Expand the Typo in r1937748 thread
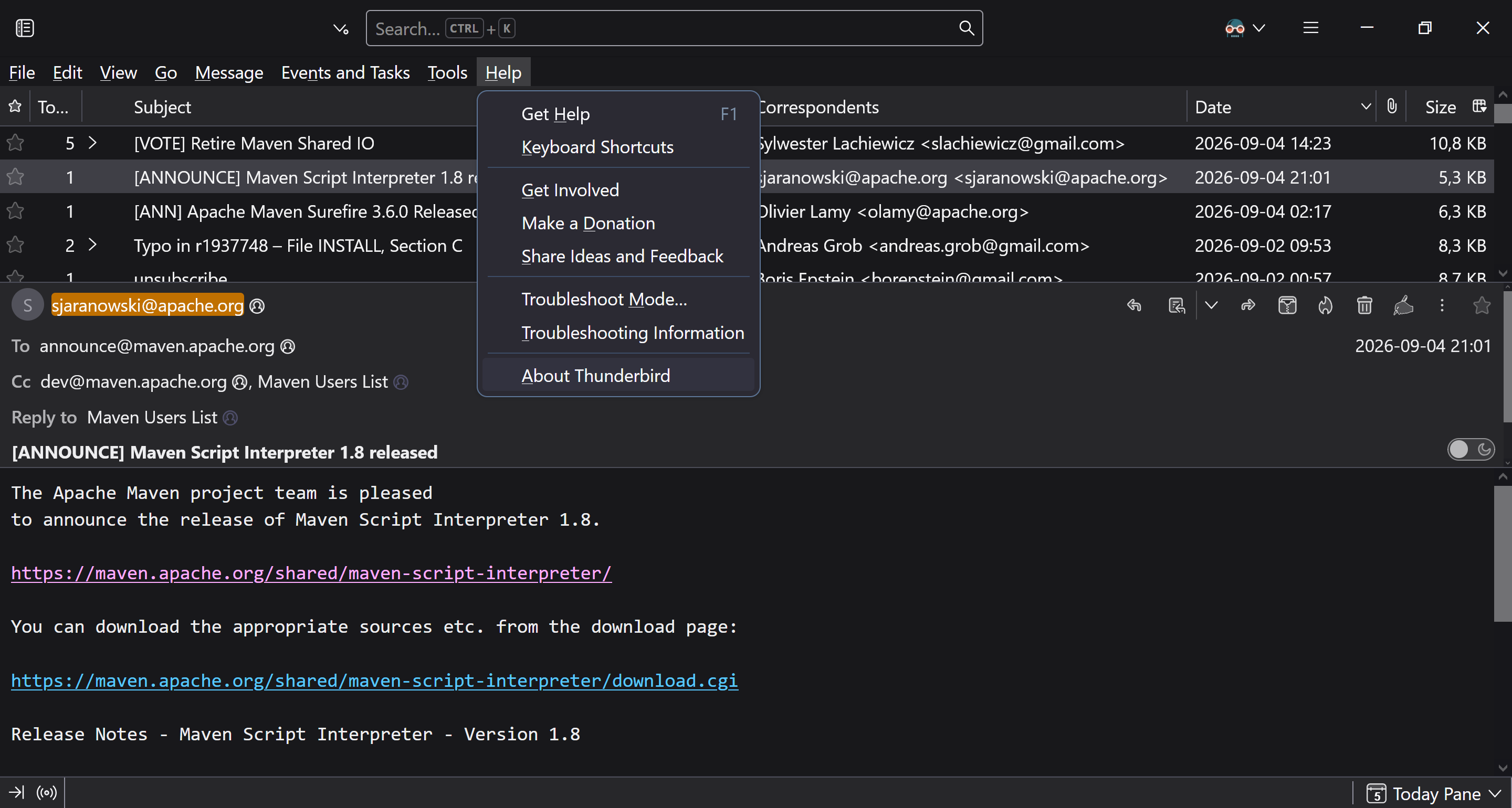Screen dimensions: 1512x808 click(x=92, y=244)
